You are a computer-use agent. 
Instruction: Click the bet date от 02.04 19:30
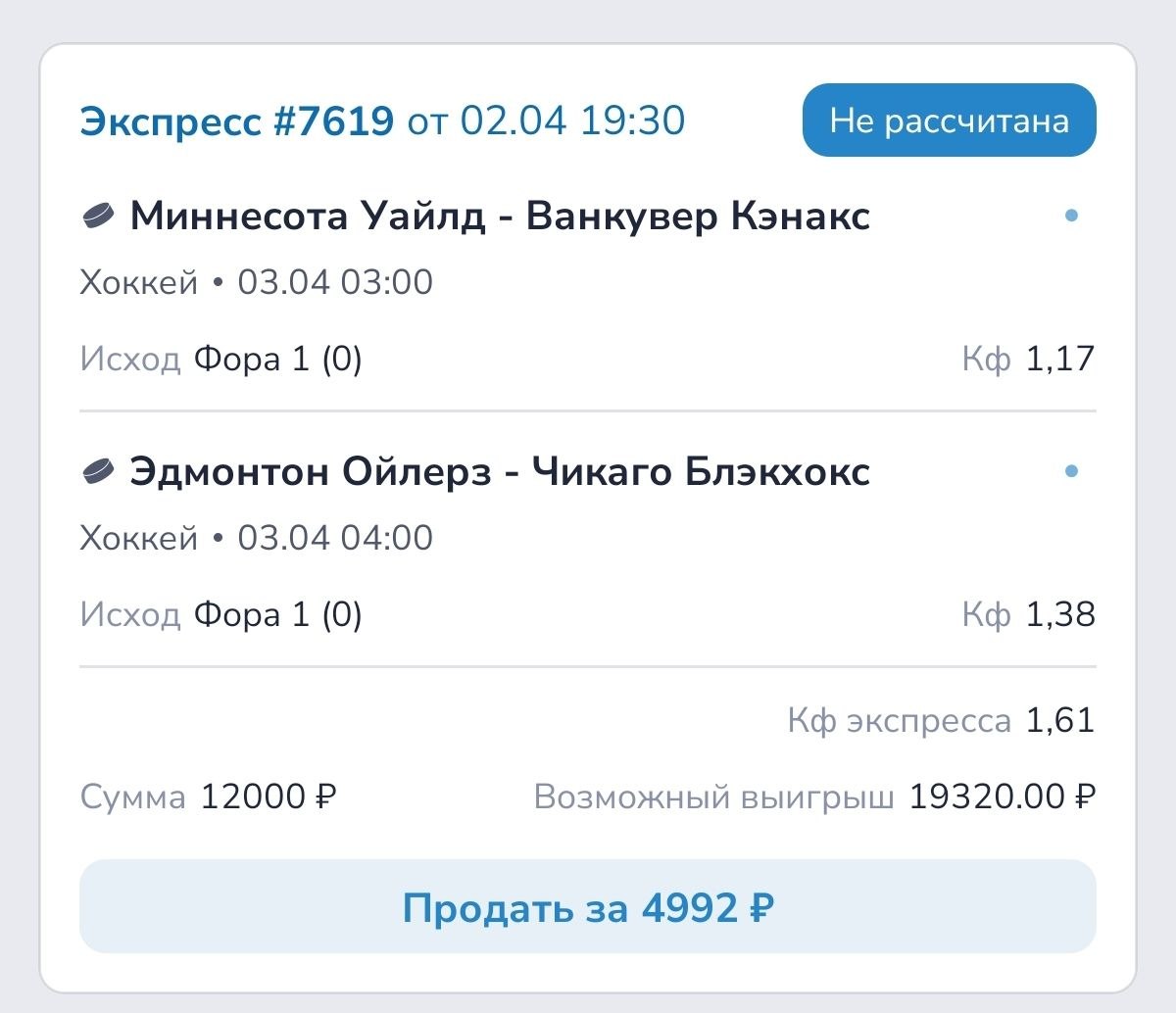click(546, 121)
